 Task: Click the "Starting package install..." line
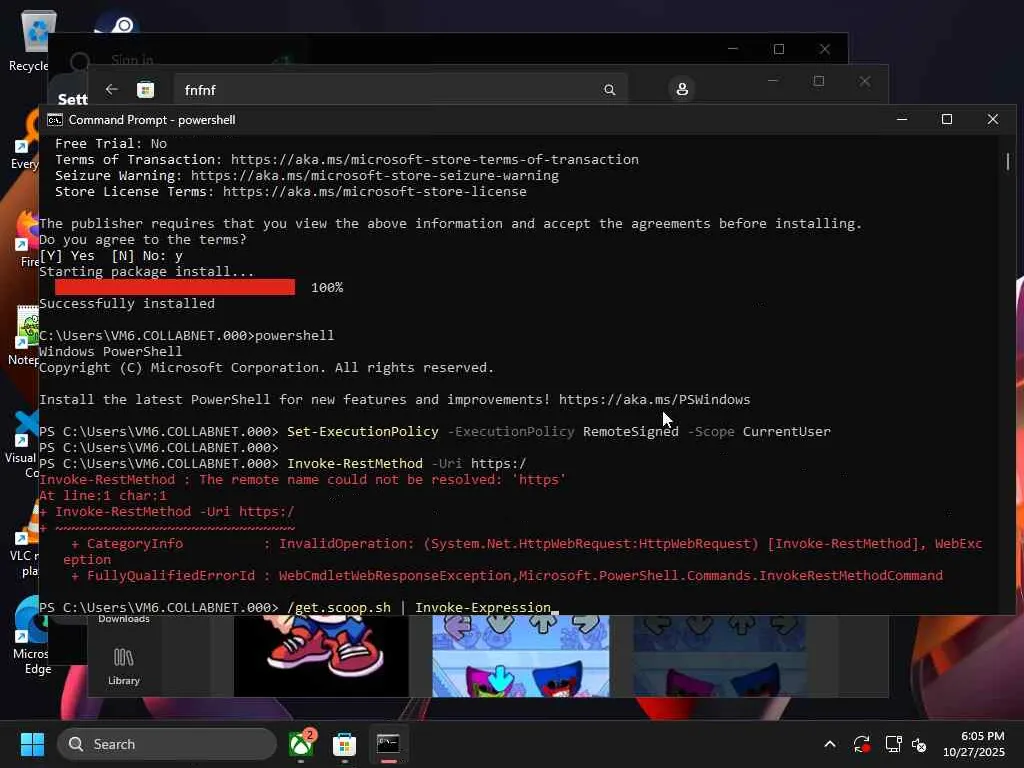pos(146,272)
